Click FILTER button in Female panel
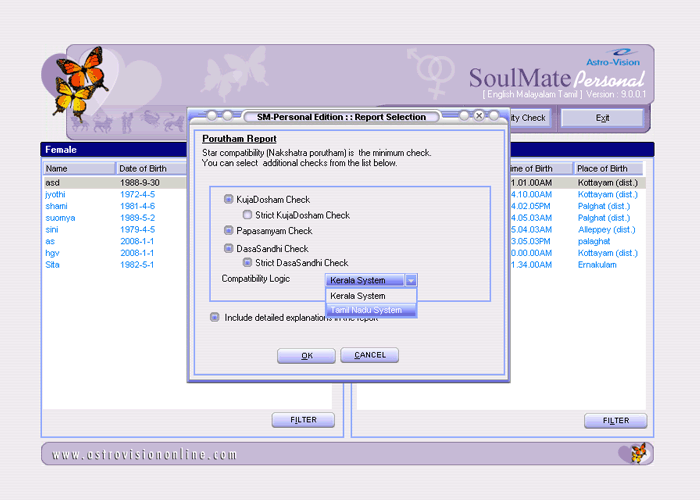Viewport: 700px width, 500px height. [x=303, y=420]
